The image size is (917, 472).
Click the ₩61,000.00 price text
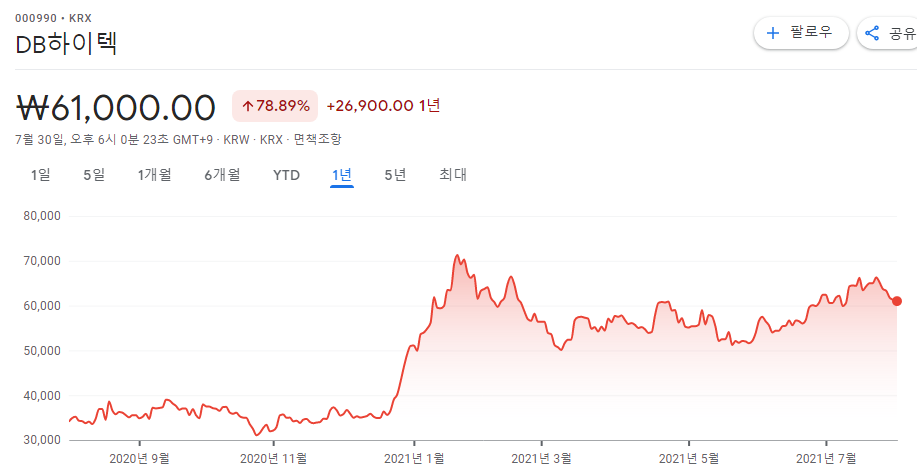pos(116,108)
